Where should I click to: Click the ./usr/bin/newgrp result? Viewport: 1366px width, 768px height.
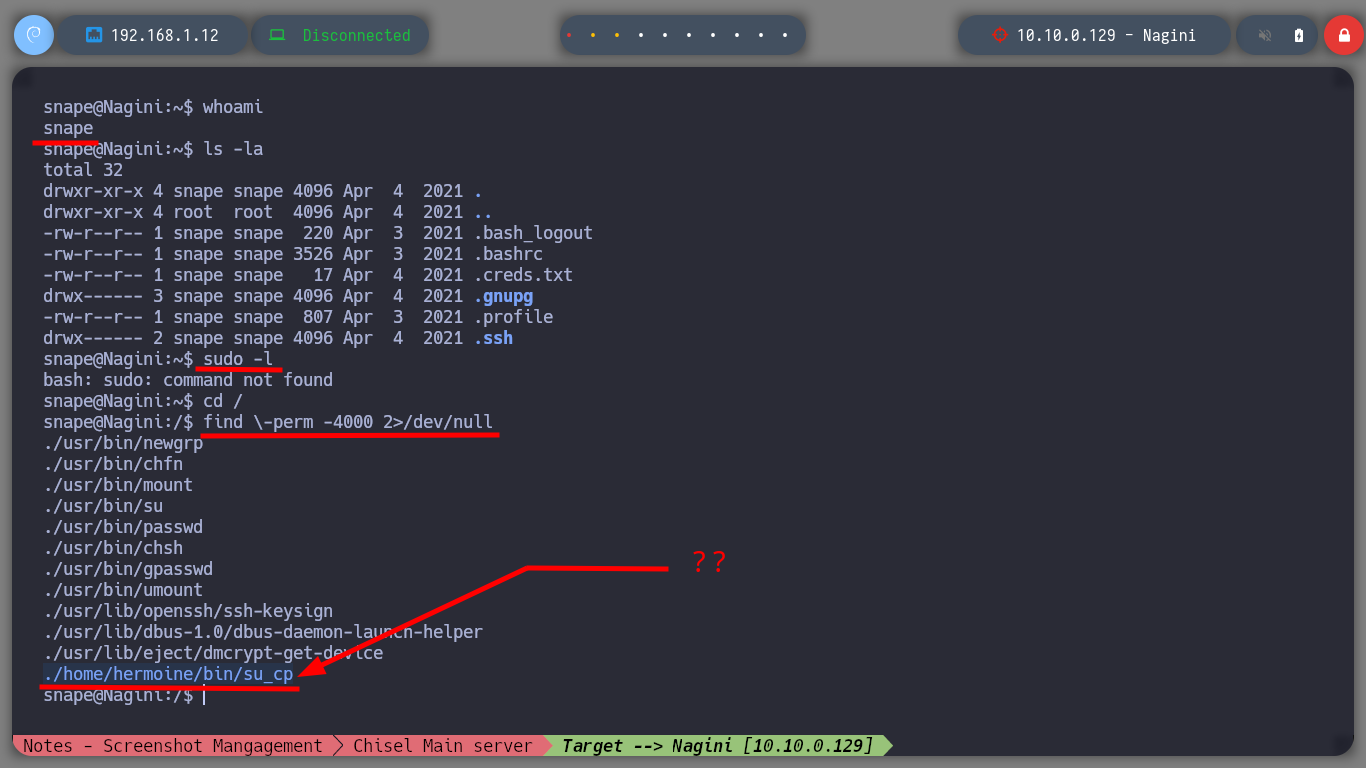pyautogui.click(x=123, y=443)
